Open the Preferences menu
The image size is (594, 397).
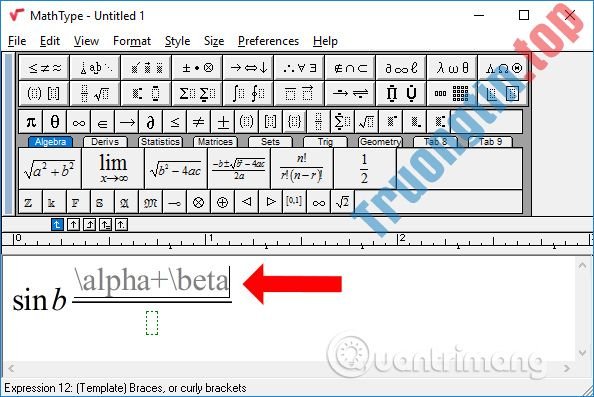pyautogui.click(x=268, y=41)
